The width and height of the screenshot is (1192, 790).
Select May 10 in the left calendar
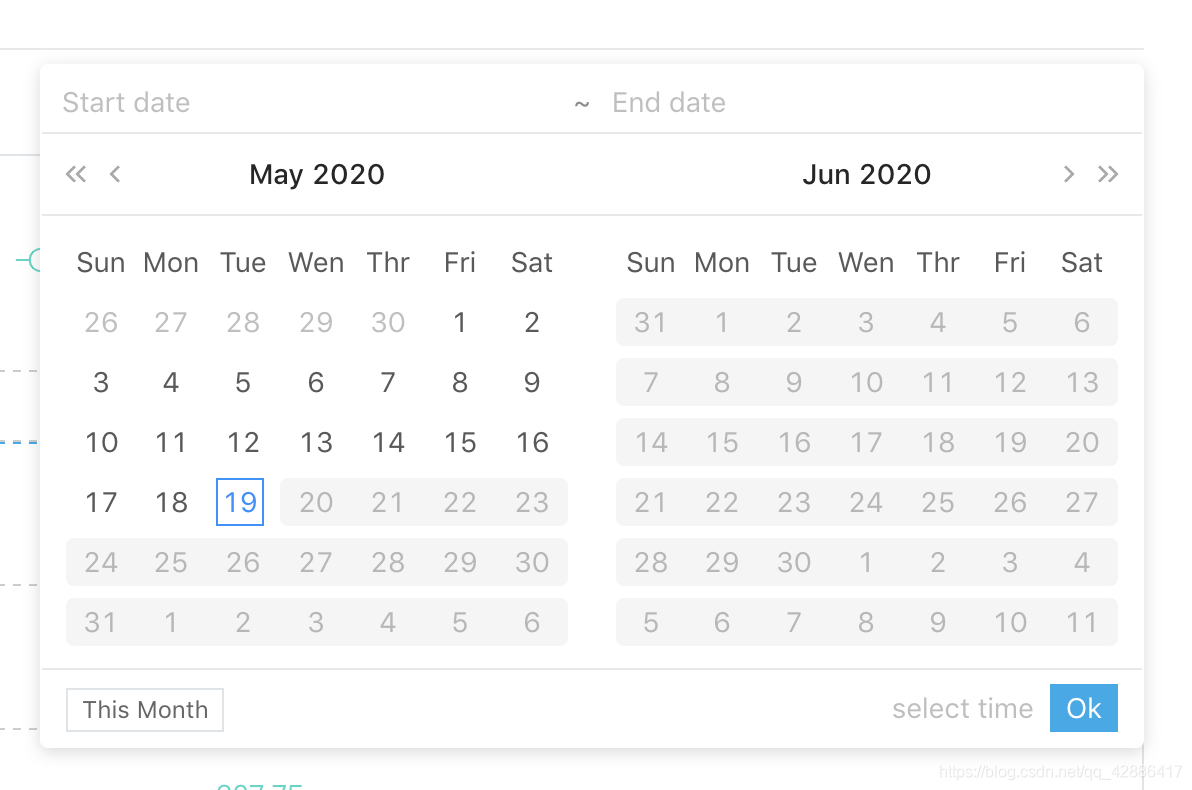coord(101,442)
